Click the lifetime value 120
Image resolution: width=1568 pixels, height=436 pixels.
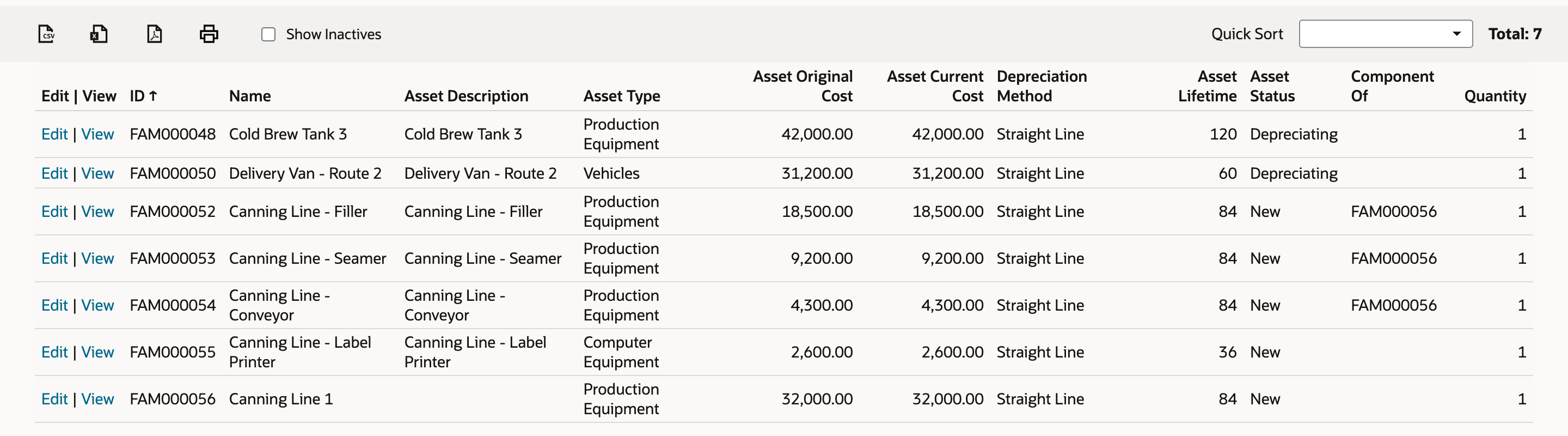(1223, 134)
